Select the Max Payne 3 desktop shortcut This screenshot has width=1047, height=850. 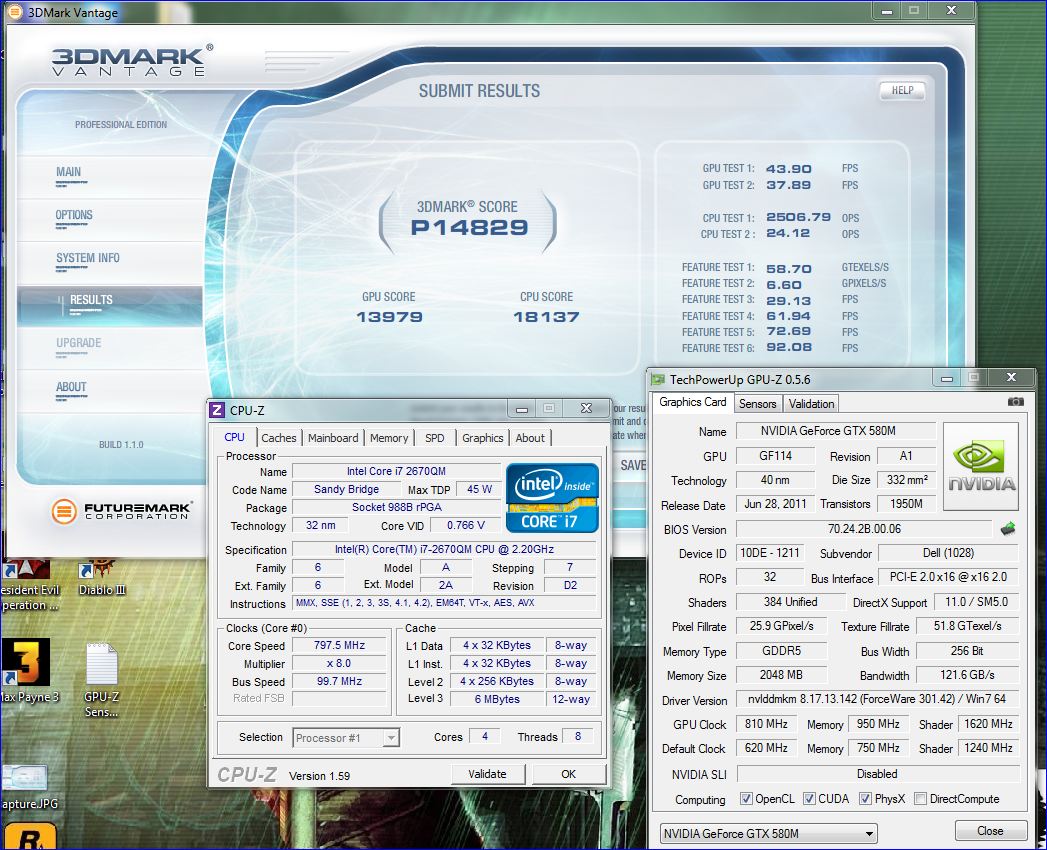pos(29,671)
